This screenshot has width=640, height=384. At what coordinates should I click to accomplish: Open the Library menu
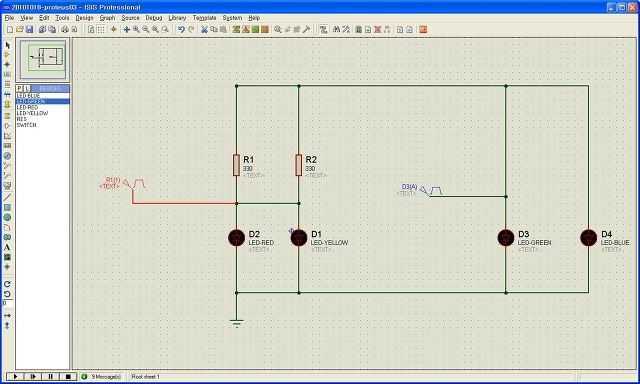click(x=177, y=18)
